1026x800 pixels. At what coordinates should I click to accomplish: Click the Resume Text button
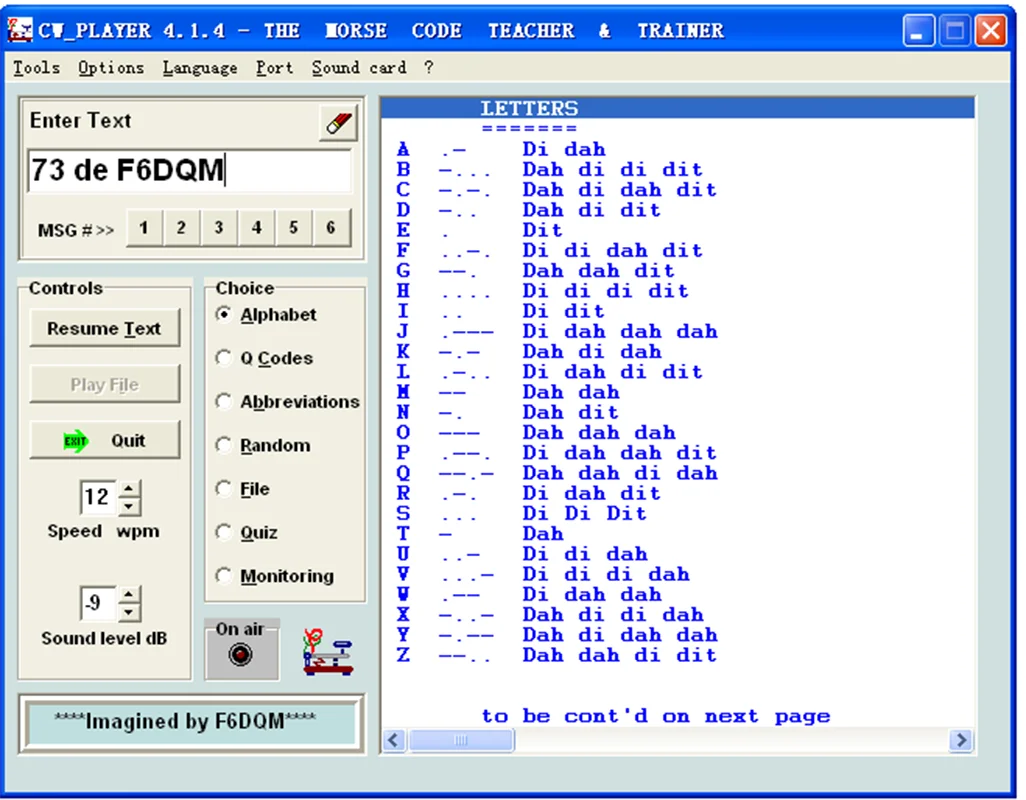click(105, 328)
